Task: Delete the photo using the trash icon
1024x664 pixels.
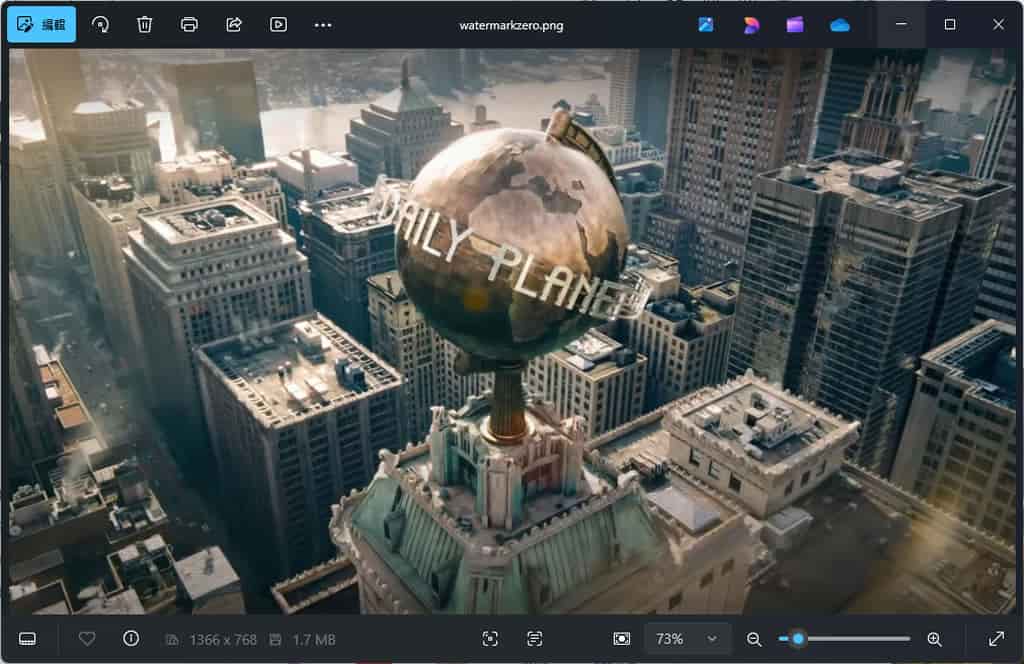Action: click(144, 25)
